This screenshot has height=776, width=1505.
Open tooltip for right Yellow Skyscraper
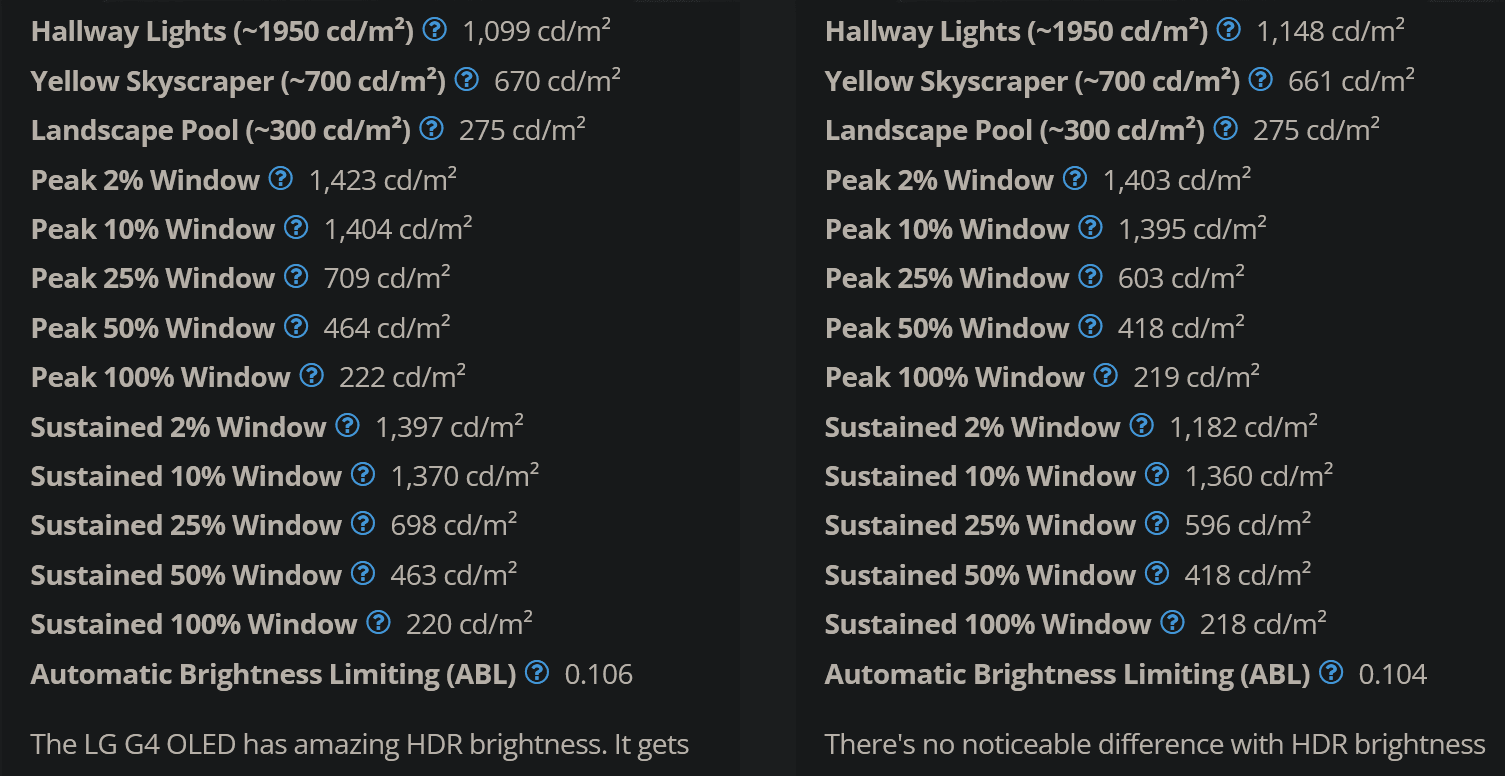[x=1260, y=80]
